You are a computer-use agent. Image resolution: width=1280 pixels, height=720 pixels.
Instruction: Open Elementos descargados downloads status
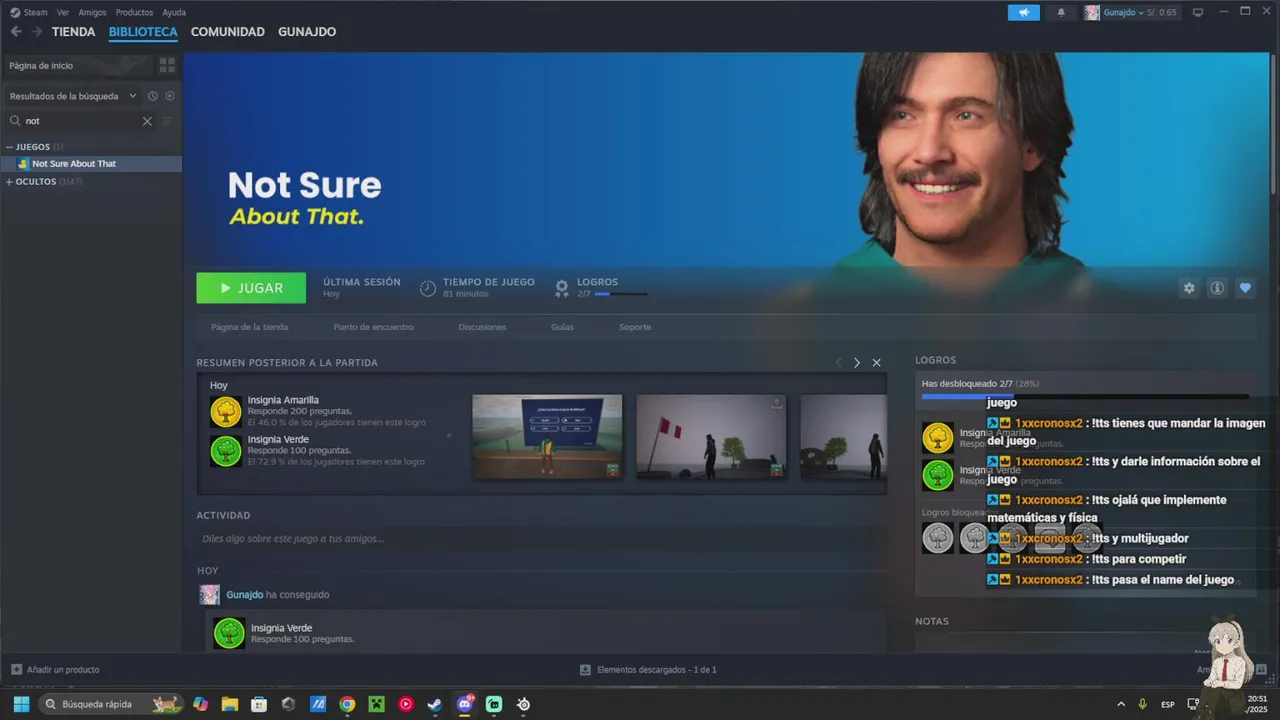tap(648, 669)
